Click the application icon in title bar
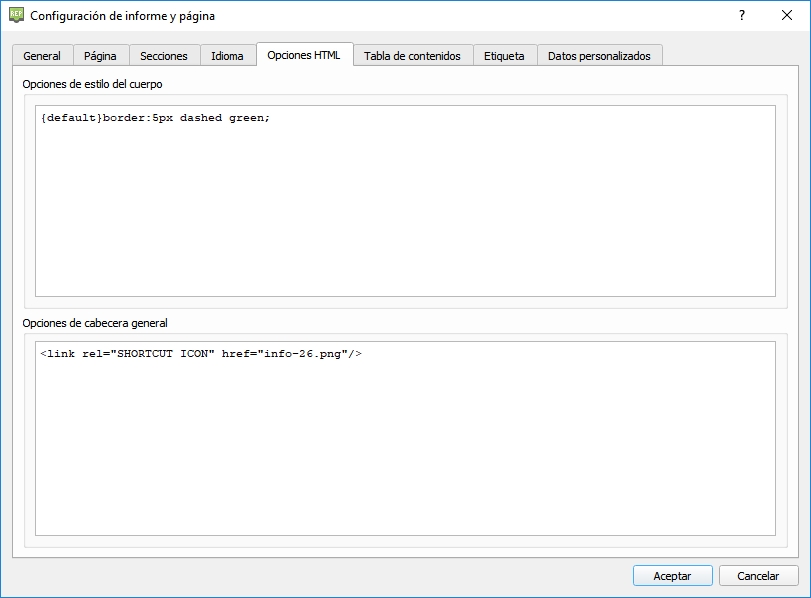811x598 pixels. pos(16,16)
